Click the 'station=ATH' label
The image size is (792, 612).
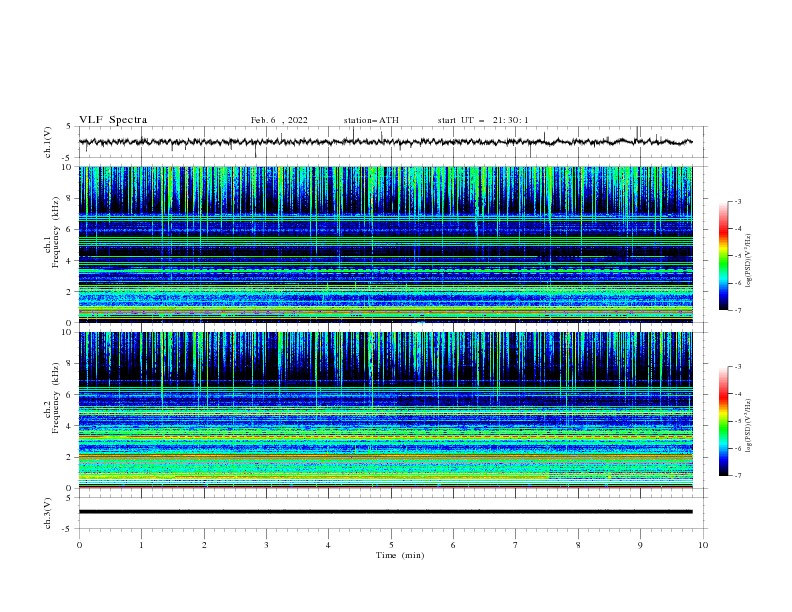coord(371,120)
